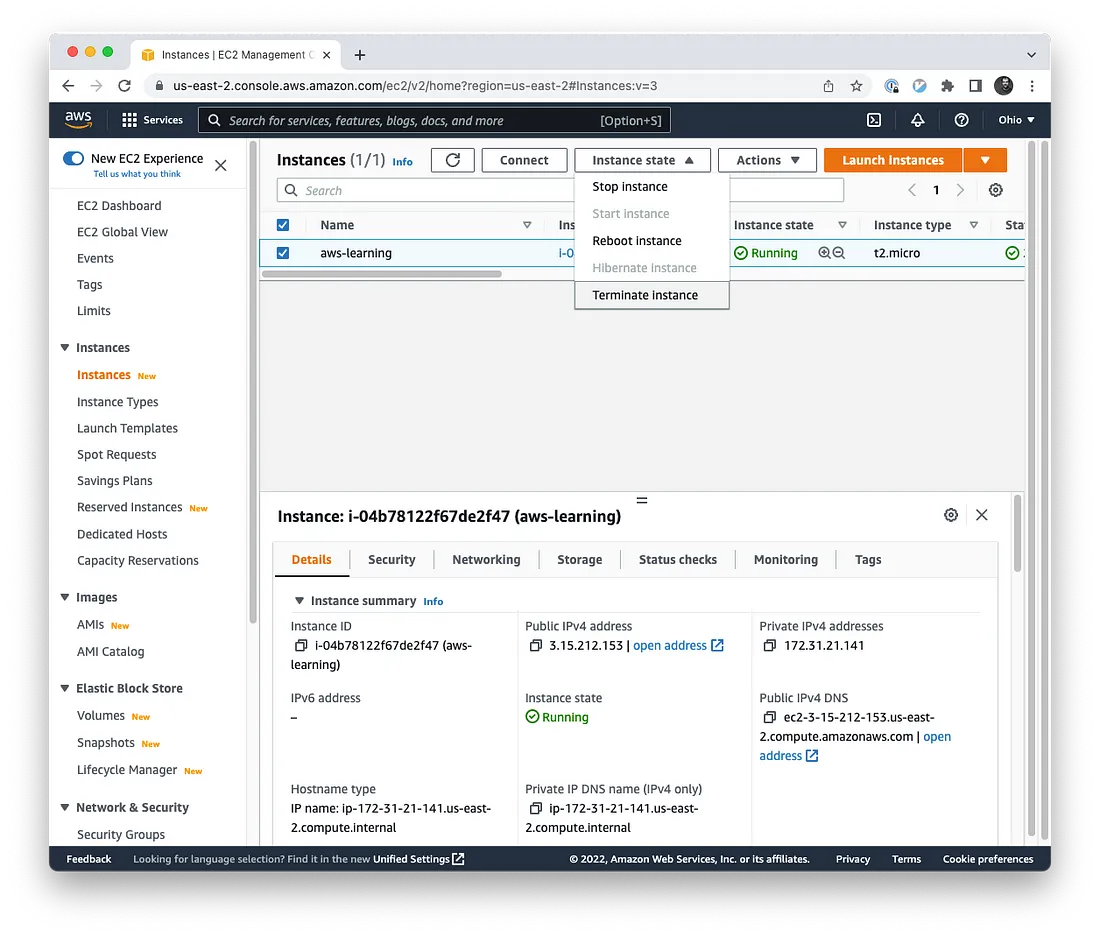Close the instance detail panel

981,515
